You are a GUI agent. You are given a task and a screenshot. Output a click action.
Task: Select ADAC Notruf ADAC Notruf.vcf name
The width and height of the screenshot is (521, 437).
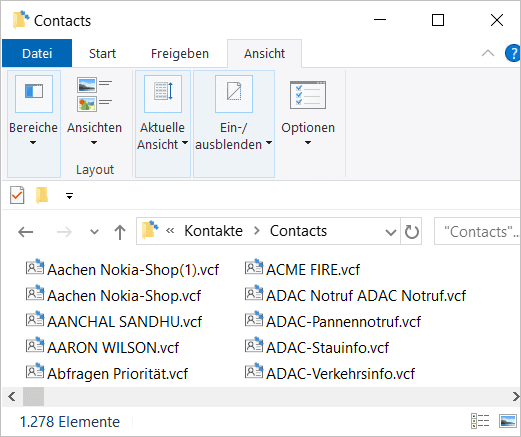click(x=366, y=296)
